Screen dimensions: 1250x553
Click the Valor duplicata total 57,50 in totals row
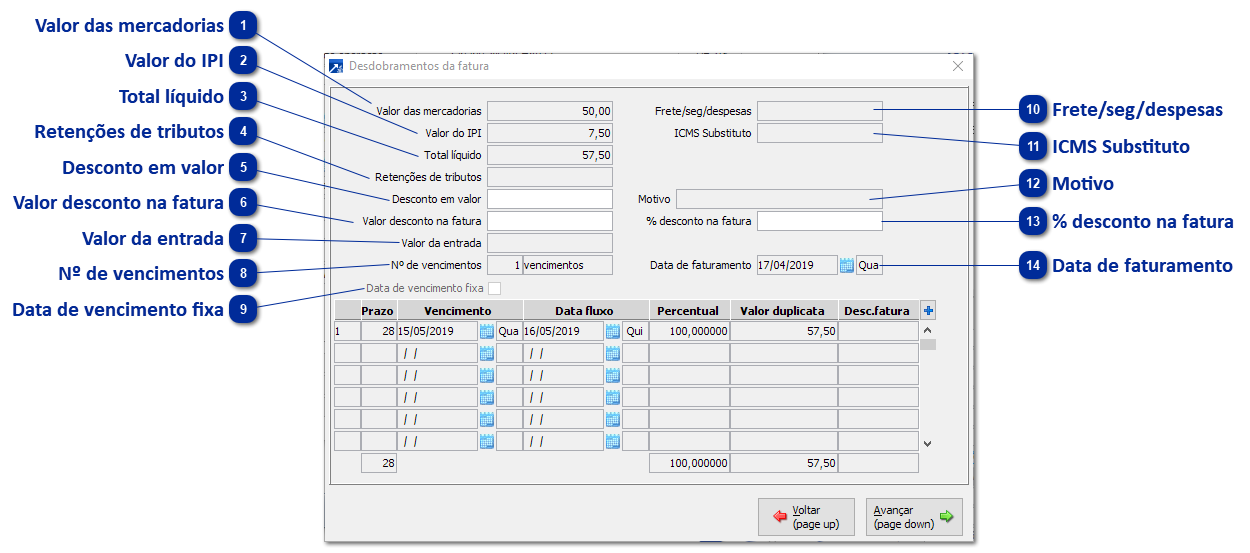coord(783,463)
